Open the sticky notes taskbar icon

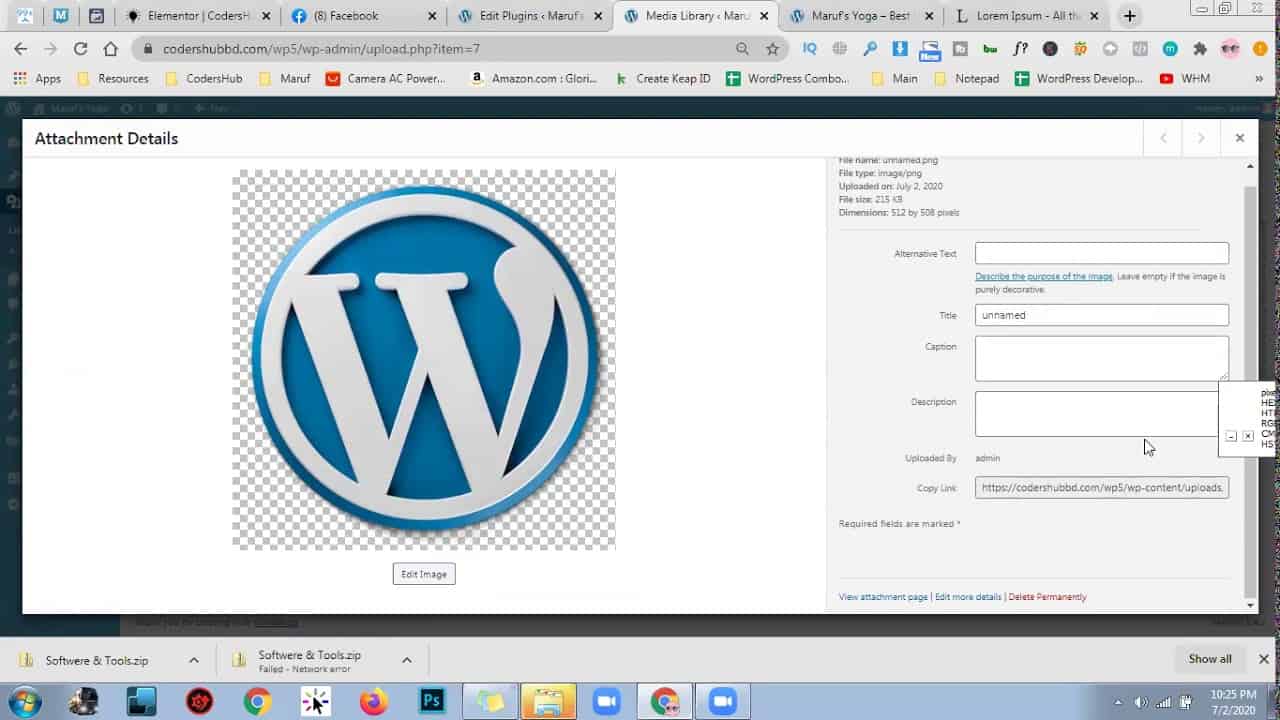(x=490, y=702)
